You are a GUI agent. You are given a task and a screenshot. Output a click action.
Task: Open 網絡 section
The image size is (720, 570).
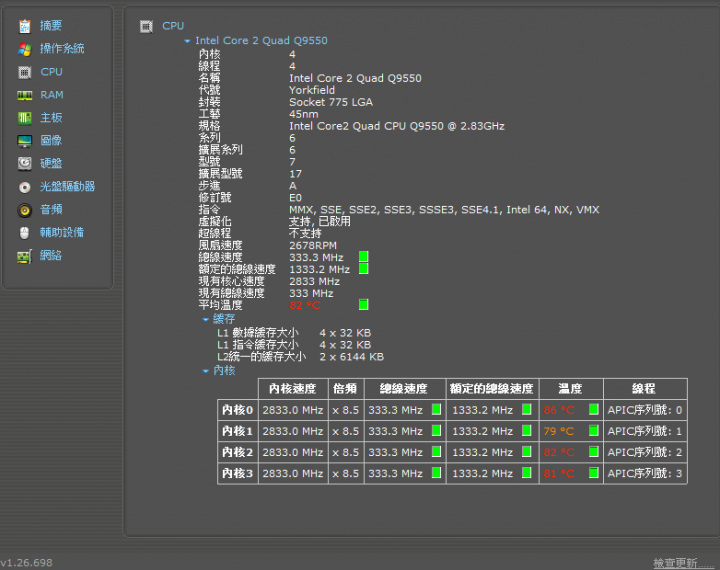pyautogui.click(x=51, y=255)
